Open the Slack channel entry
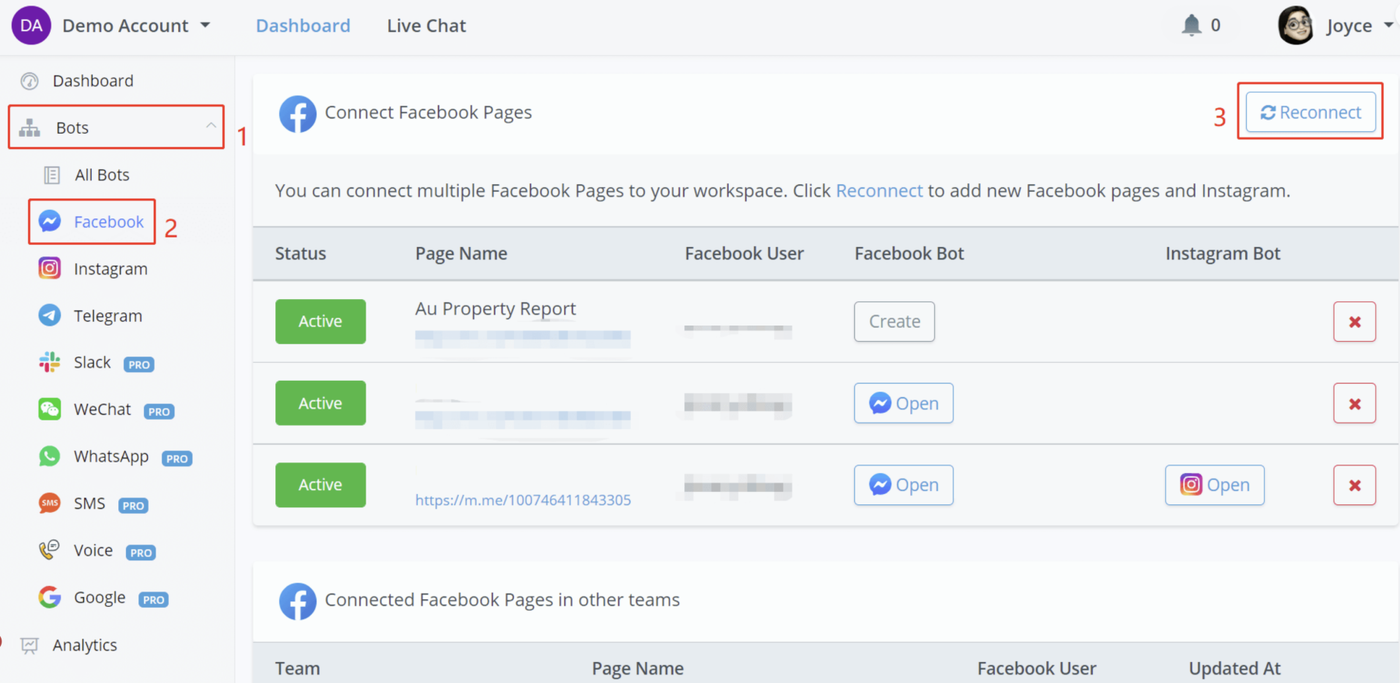1400x683 pixels. tap(92, 363)
